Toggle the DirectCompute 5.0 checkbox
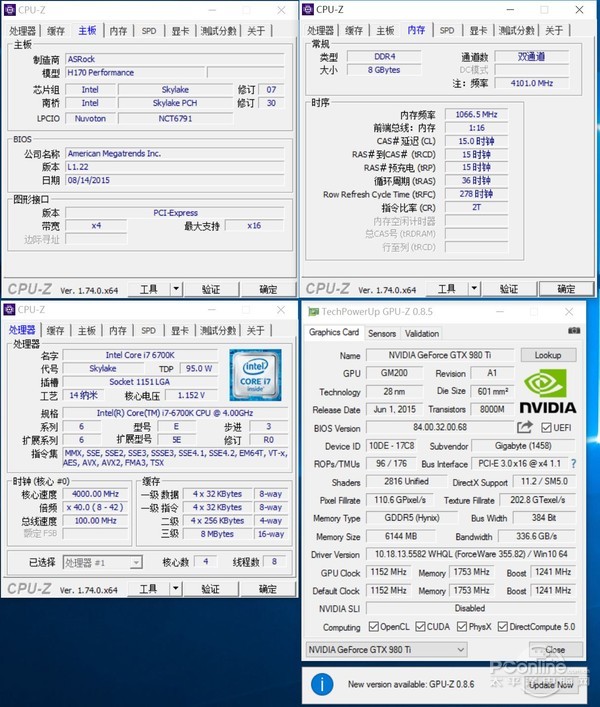 pos(503,627)
